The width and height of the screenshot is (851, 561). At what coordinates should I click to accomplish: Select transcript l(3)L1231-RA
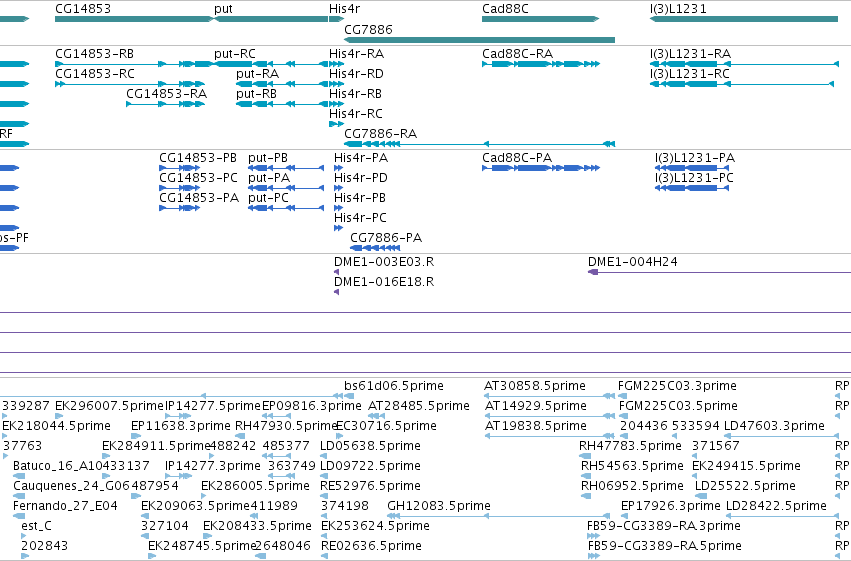click(744, 64)
